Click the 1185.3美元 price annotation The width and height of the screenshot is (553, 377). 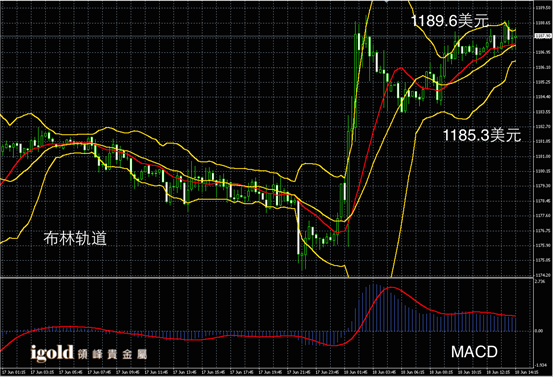pyautogui.click(x=482, y=135)
